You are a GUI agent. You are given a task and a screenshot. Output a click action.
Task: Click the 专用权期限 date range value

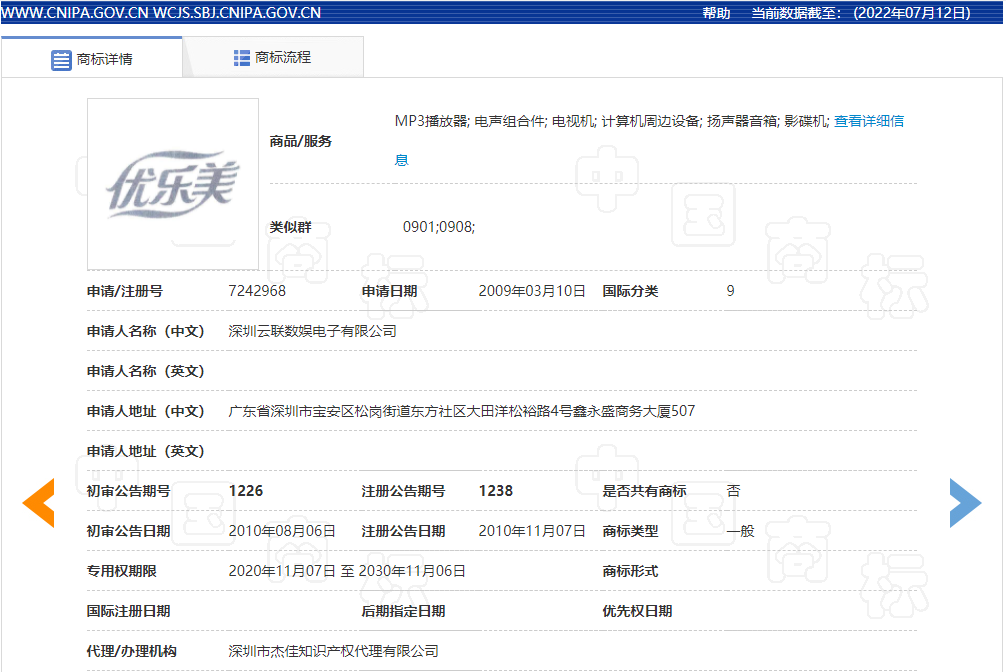click(347, 571)
